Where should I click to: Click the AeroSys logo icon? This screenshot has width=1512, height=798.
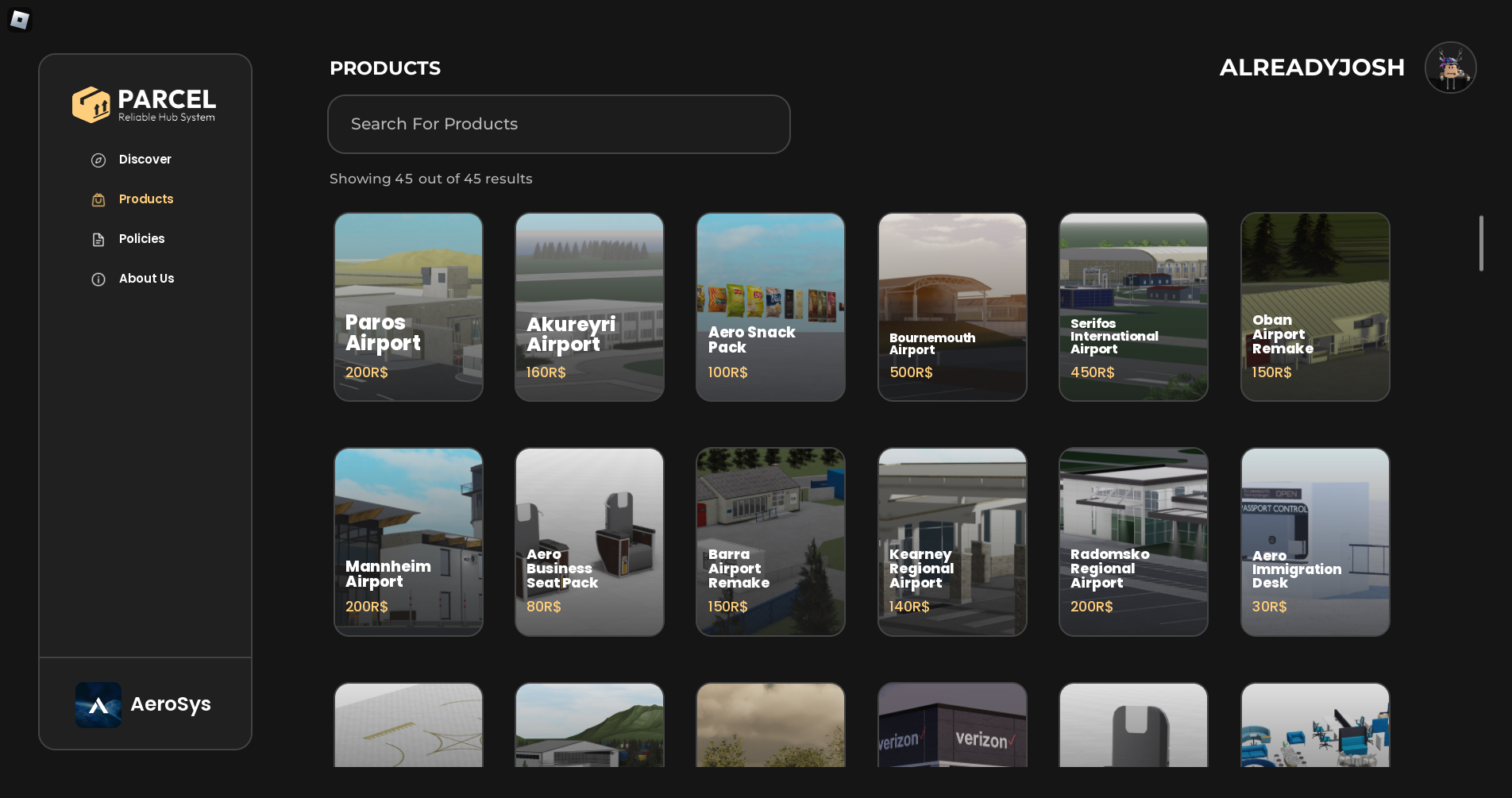pyautogui.click(x=98, y=704)
